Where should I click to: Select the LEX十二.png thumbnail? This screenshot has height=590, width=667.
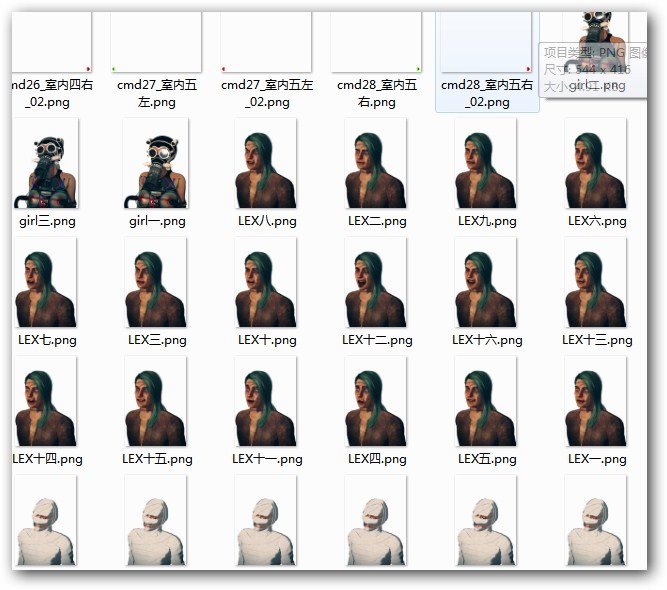pyautogui.click(x=376, y=282)
